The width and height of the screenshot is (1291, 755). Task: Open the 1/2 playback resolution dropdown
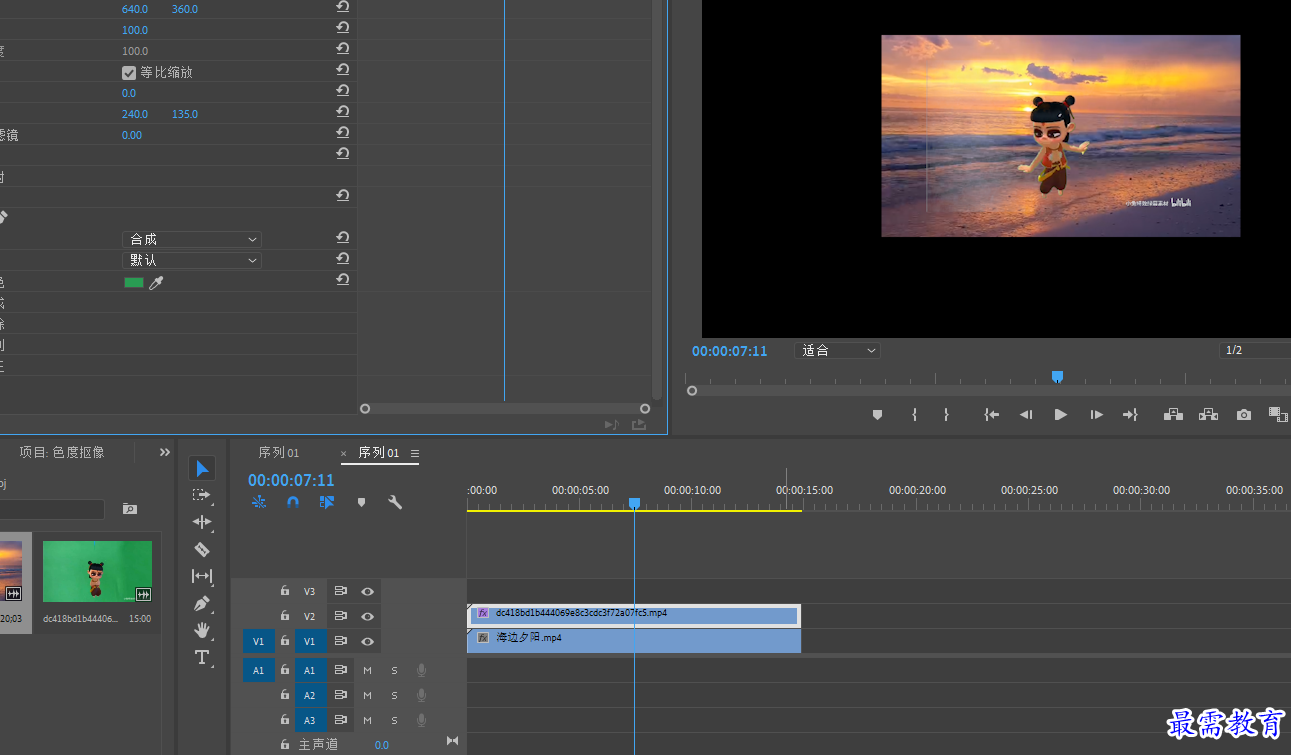pos(1255,350)
